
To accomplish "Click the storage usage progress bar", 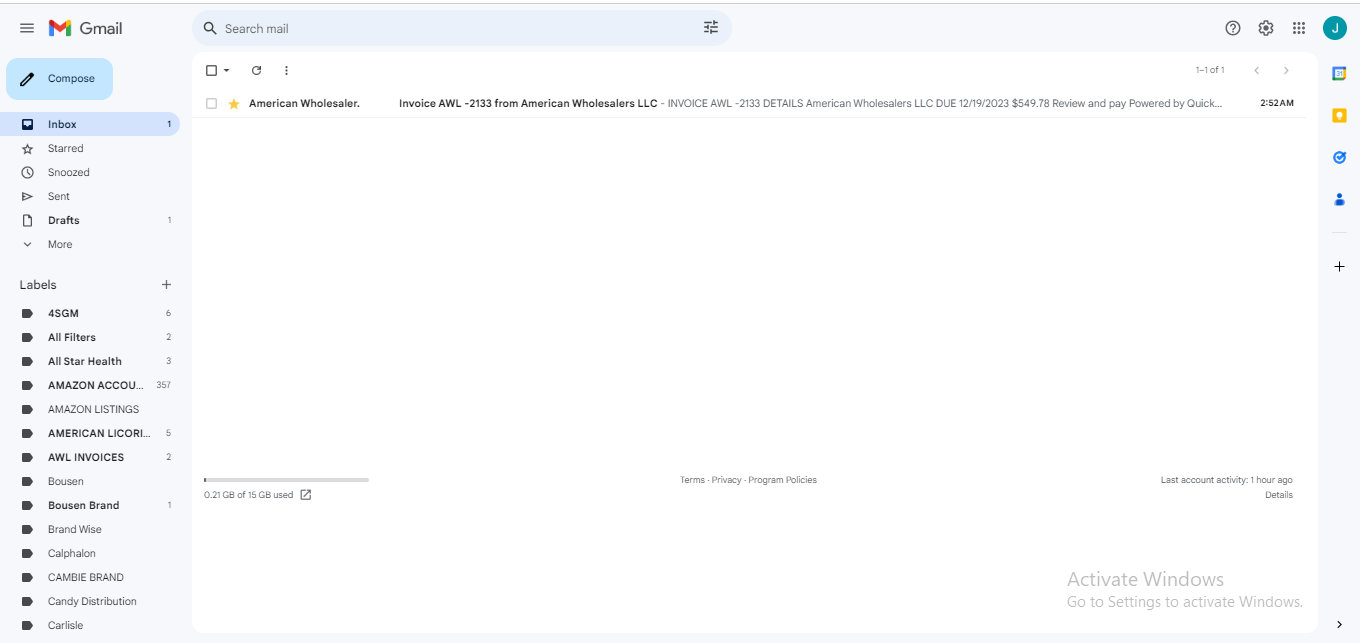I will (x=286, y=480).
